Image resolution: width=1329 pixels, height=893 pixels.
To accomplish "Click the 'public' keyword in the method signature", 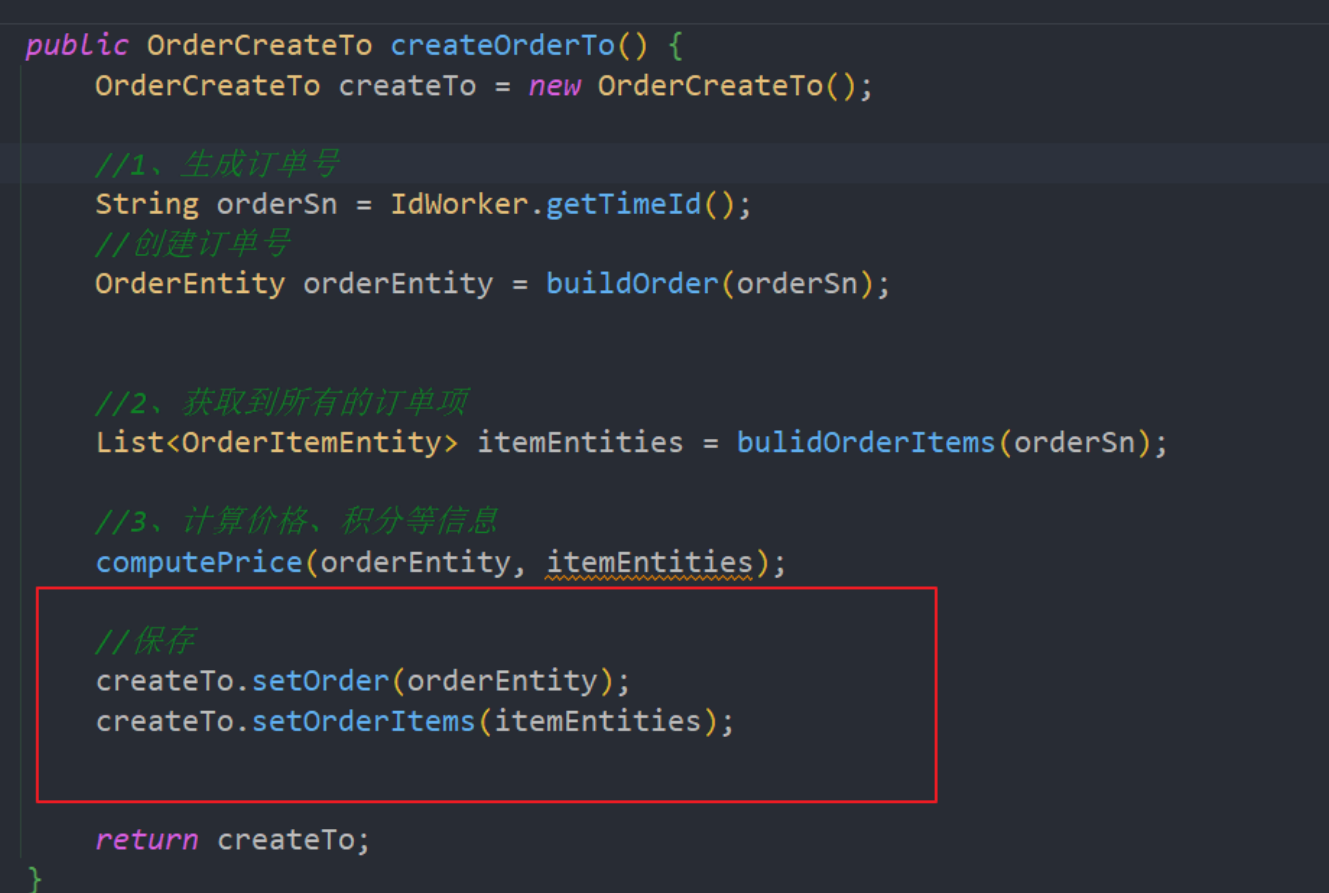I will tap(77, 46).
